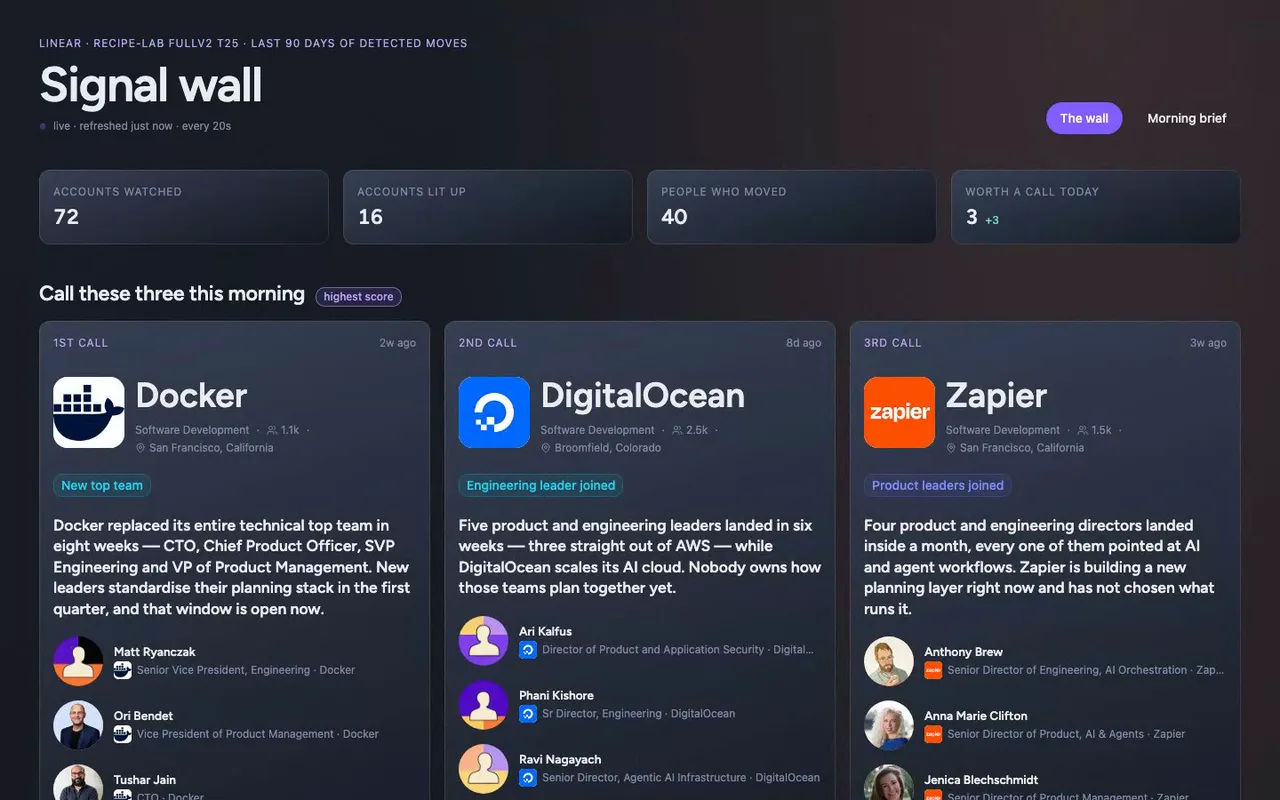
Task: Open the Accounts watched stat card
Action: pyautogui.click(x=184, y=207)
